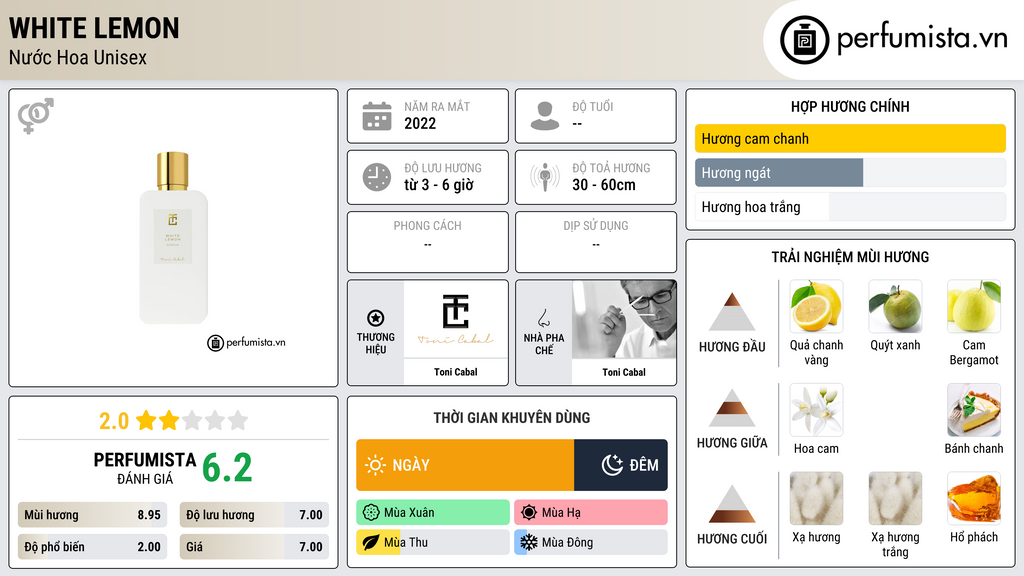Screen dimensions: 1024x576
Task: Click the perfumista.vn logo icon in header
Action: click(x=804, y=40)
